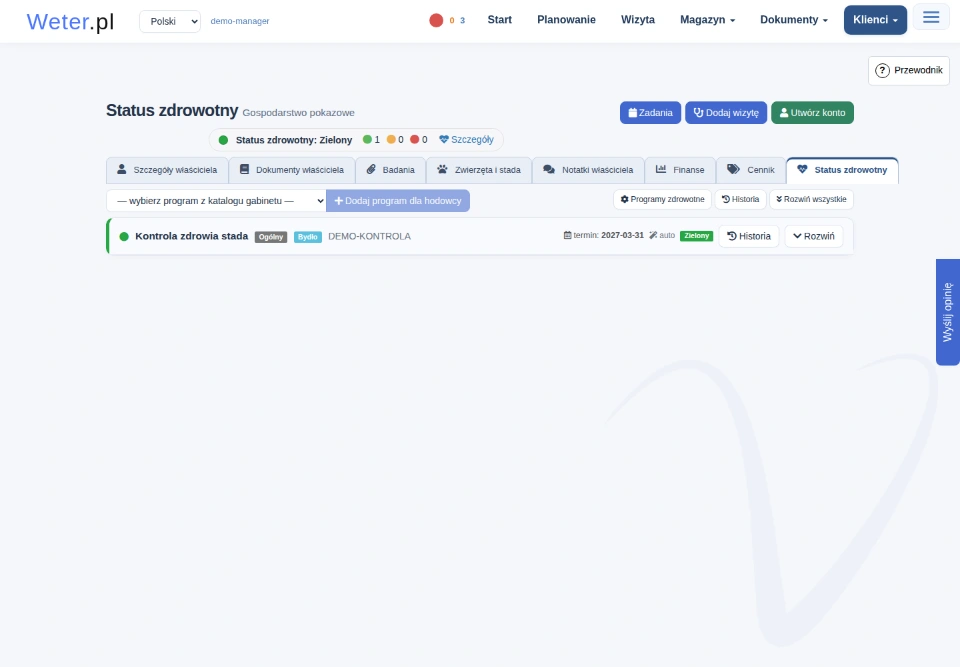This screenshot has height=667, width=960.
Task: Switch to the Cennik tab
Action: (751, 170)
